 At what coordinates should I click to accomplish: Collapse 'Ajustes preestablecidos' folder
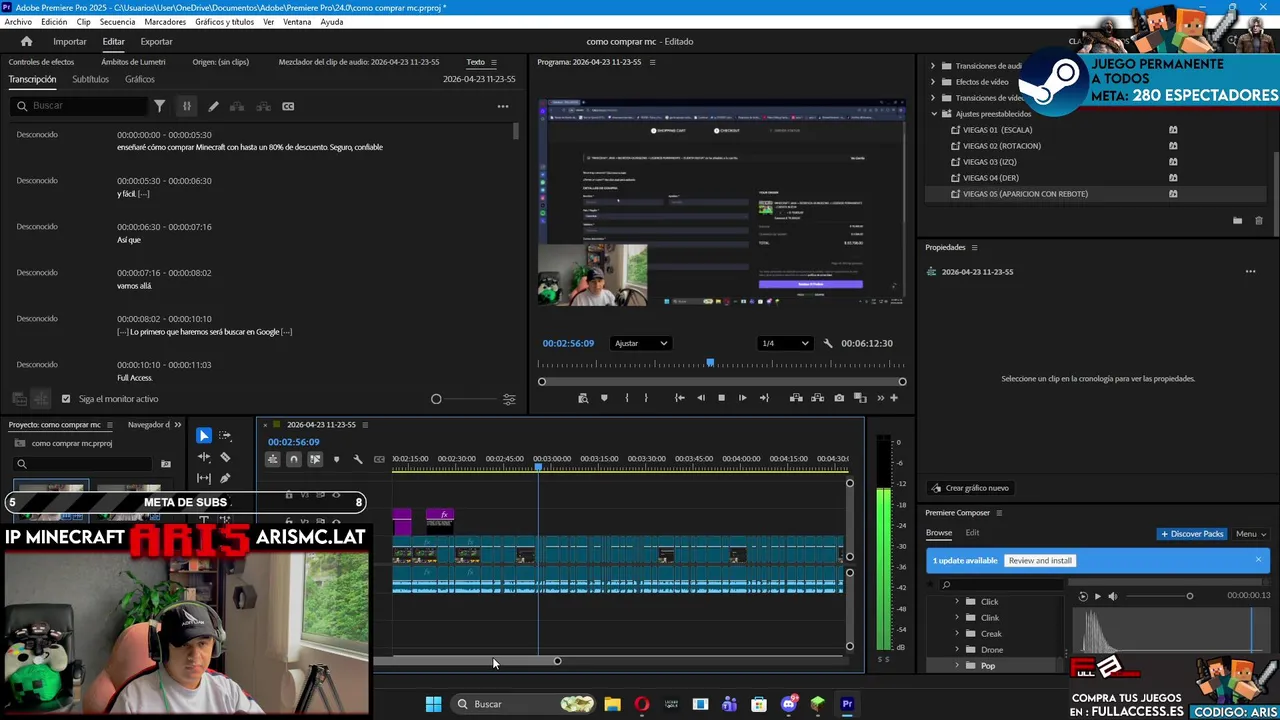[934, 114]
